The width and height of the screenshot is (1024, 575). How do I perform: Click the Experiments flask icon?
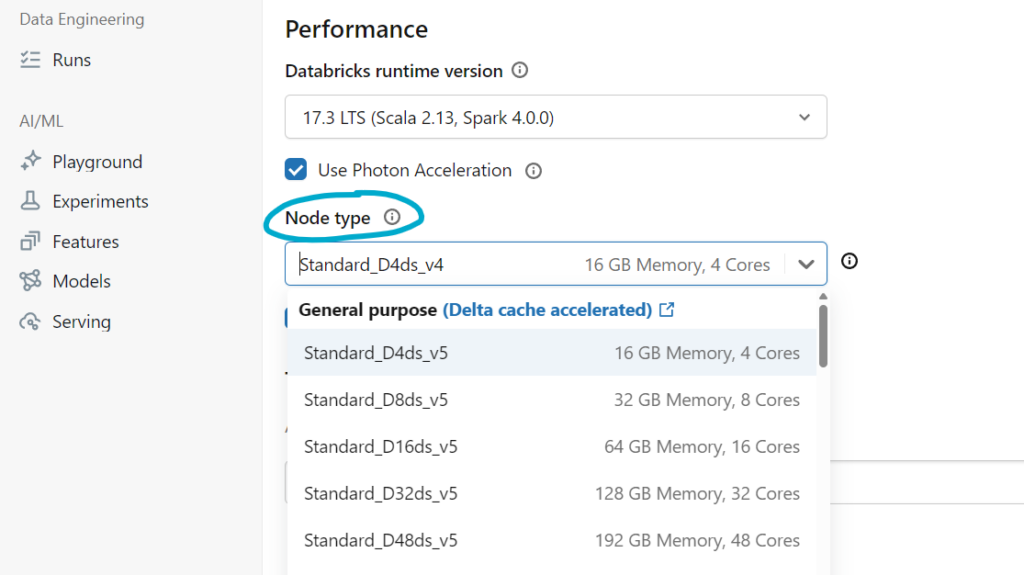pos(30,201)
